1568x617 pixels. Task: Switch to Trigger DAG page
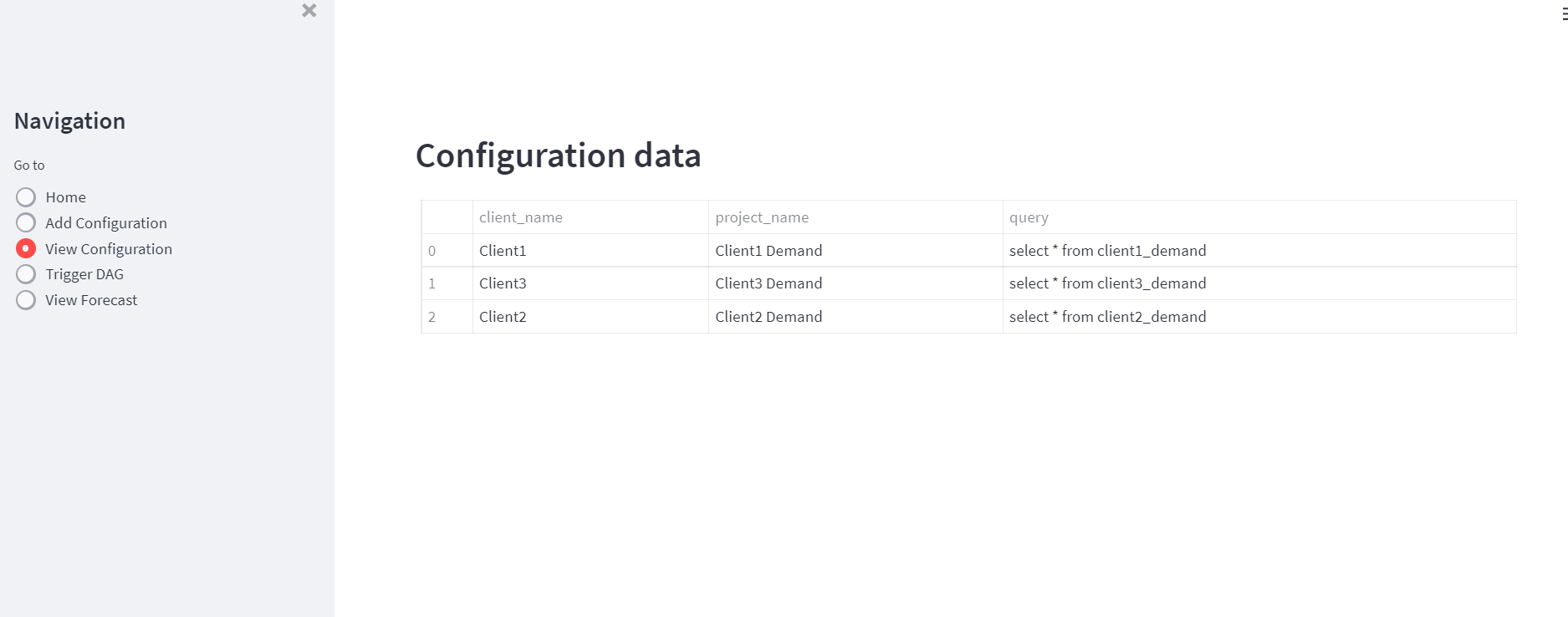25,273
